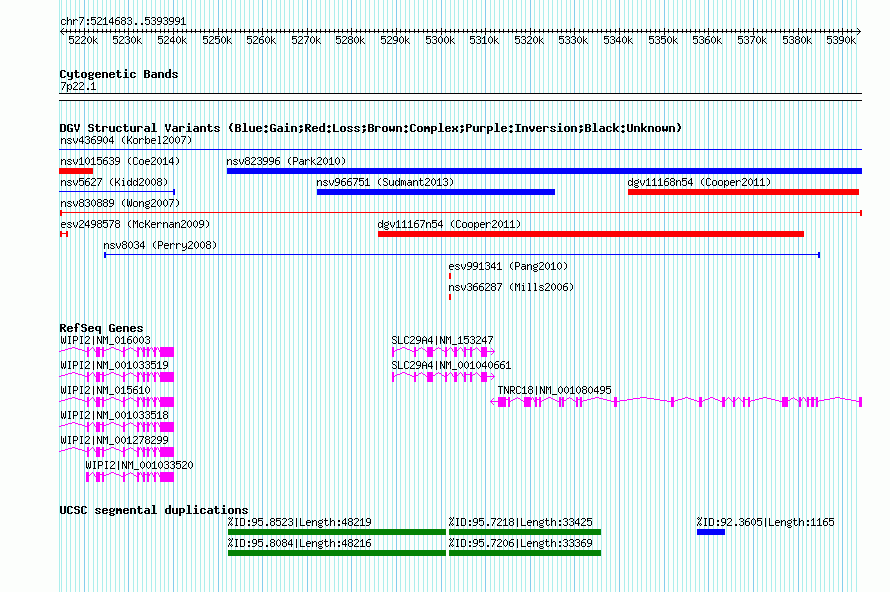Viewport: 890px width, 592px height.
Task: Click the esv2498578 (McKernan2009) label
Action: 135,224
